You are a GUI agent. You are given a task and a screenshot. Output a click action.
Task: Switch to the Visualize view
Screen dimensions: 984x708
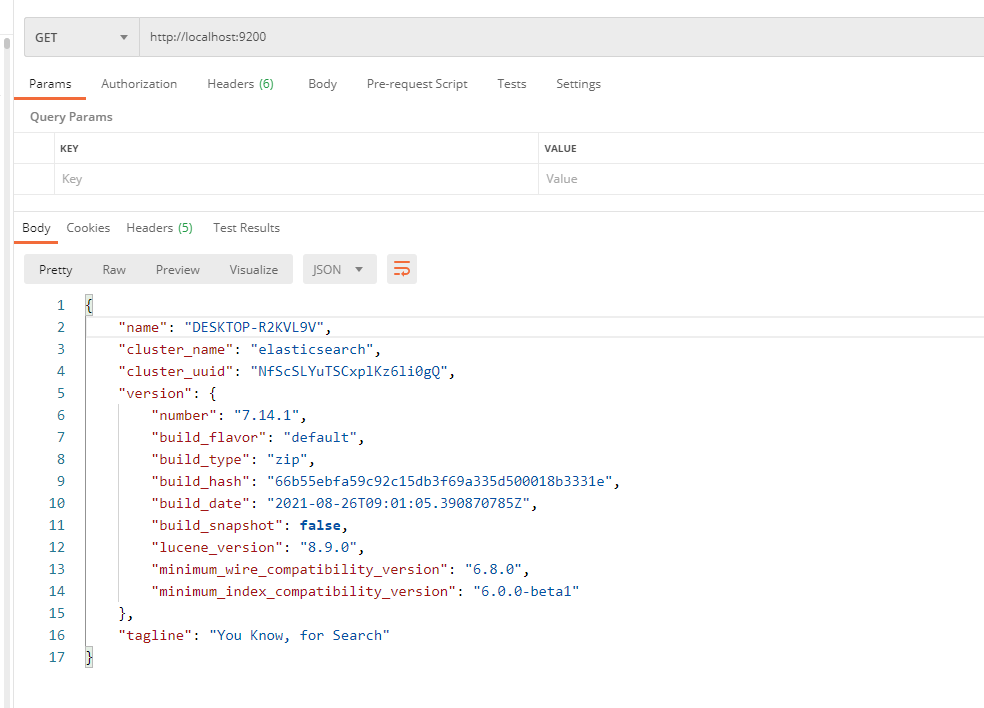[254, 269]
